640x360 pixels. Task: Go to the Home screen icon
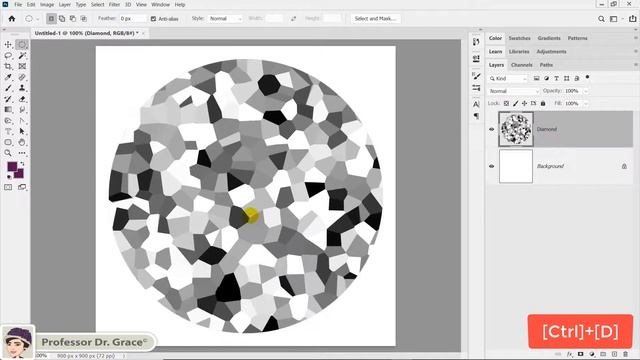point(12,18)
